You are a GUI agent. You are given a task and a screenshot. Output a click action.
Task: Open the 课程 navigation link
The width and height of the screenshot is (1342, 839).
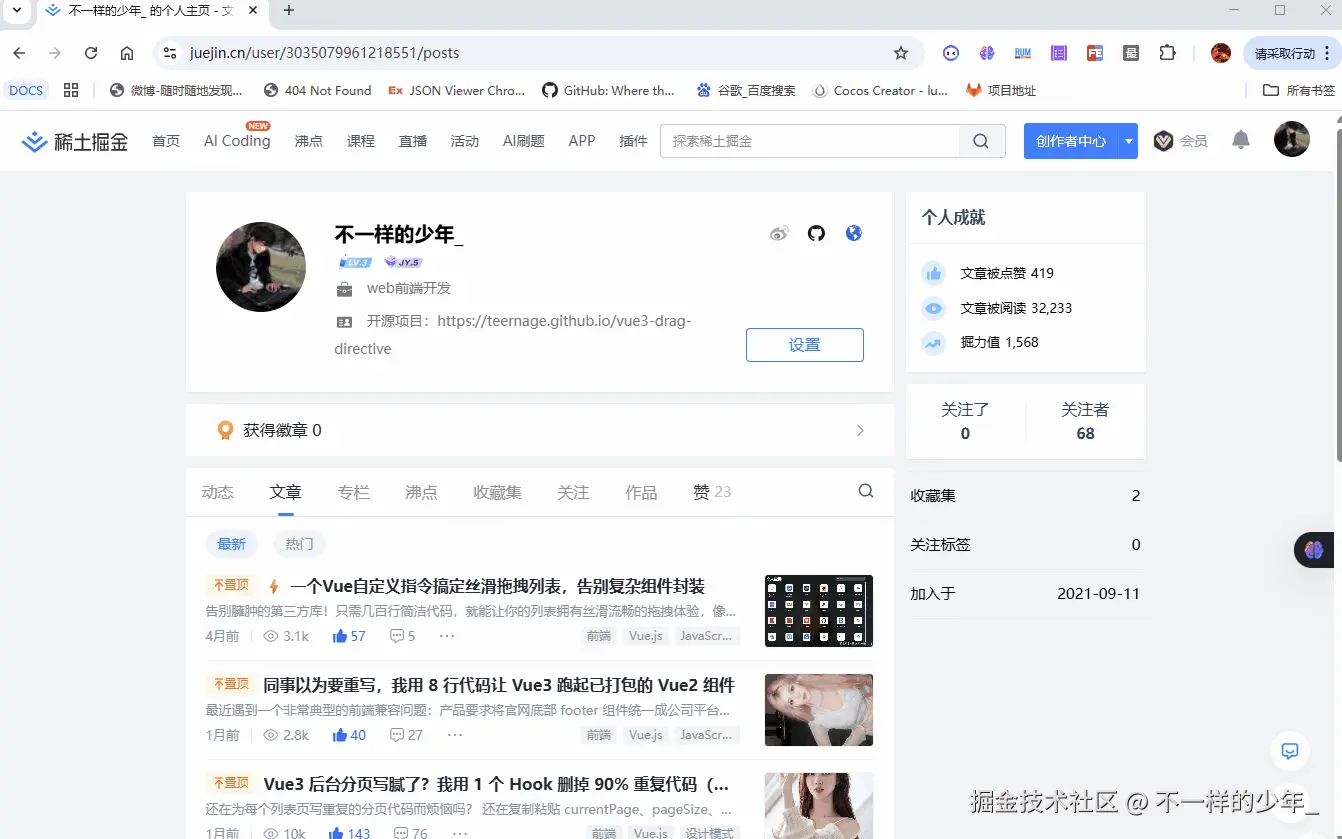click(361, 141)
